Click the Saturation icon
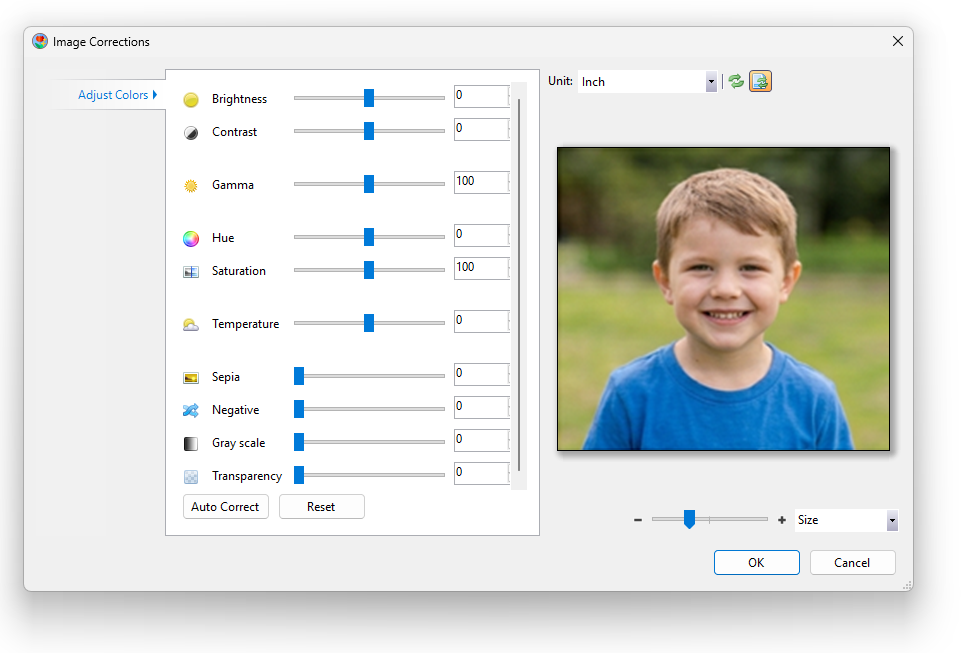 coord(190,271)
